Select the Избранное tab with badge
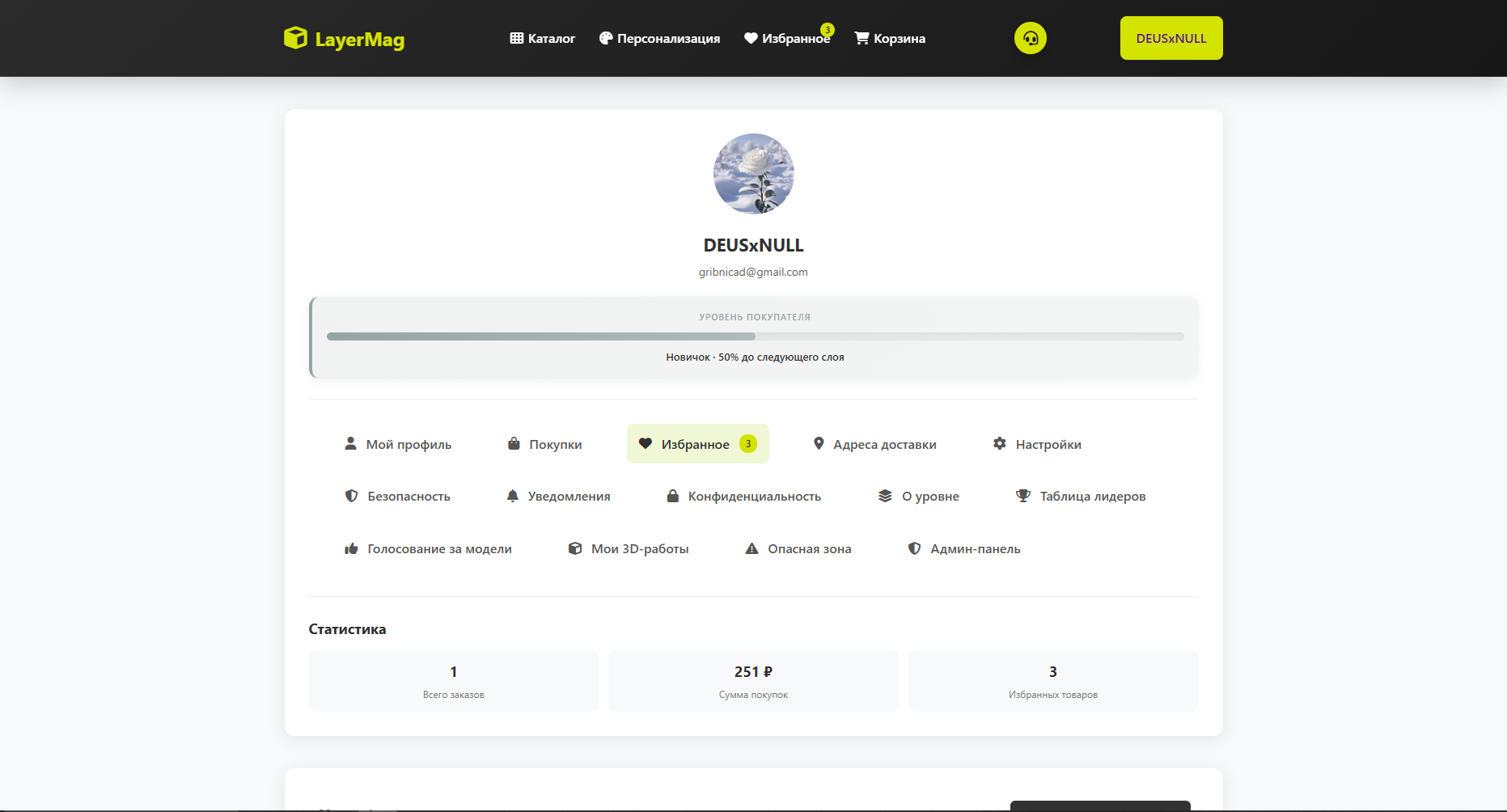This screenshot has height=812, width=1507. 697,444
